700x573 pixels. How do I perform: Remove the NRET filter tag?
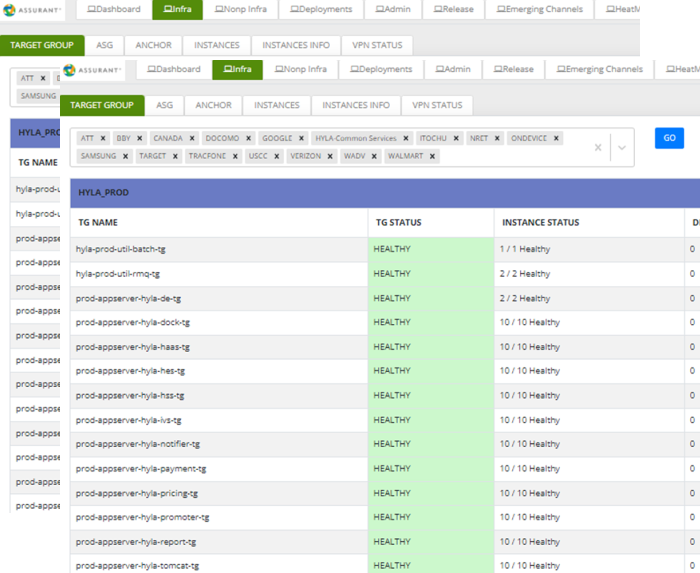coord(497,138)
